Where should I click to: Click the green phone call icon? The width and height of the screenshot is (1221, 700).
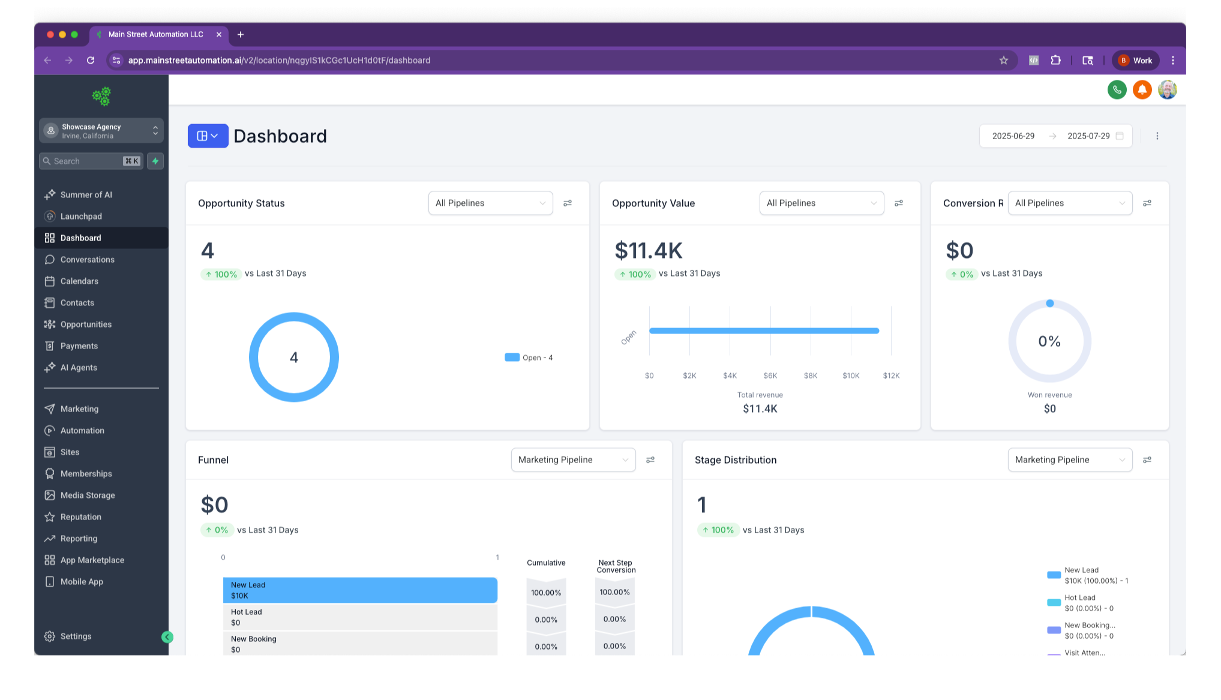(1117, 90)
